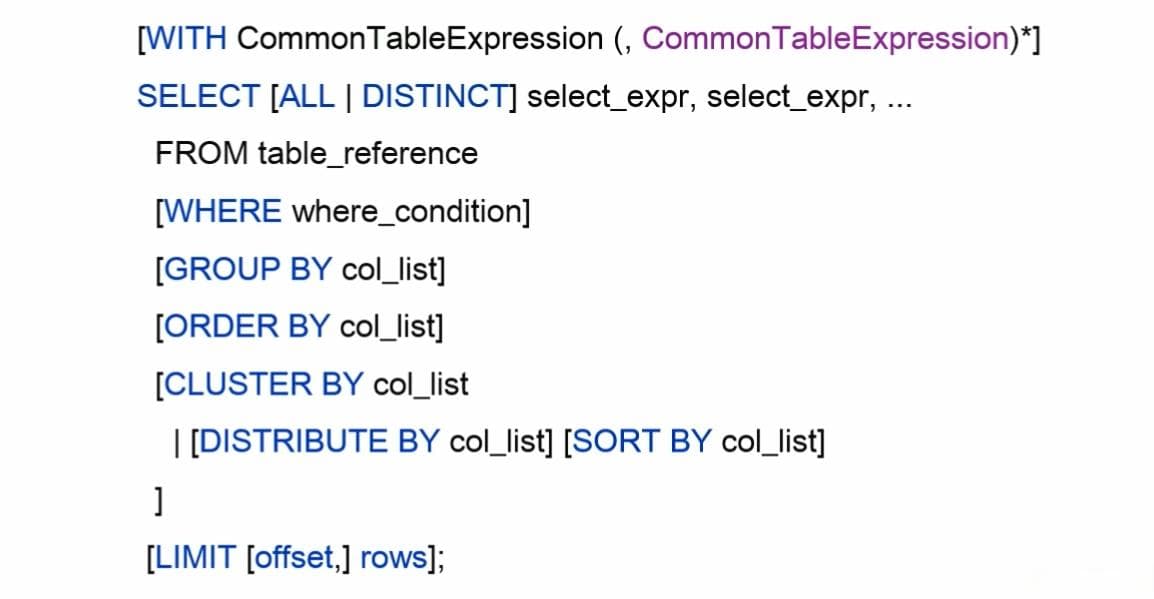The height and width of the screenshot is (599, 1154).
Task: Click the first select_expr text
Action: (x=607, y=98)
